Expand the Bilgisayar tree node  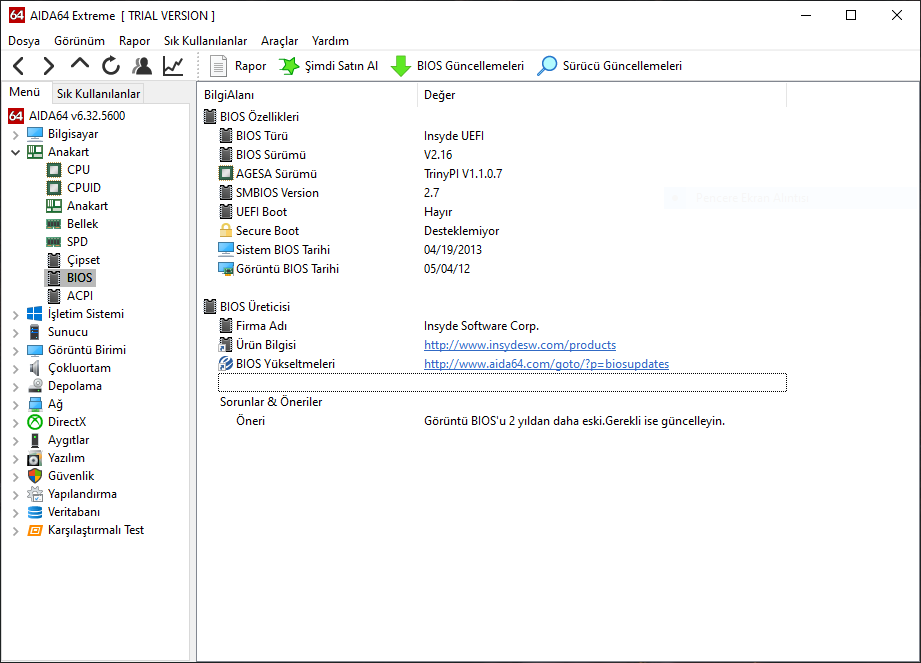pos(15,134)
